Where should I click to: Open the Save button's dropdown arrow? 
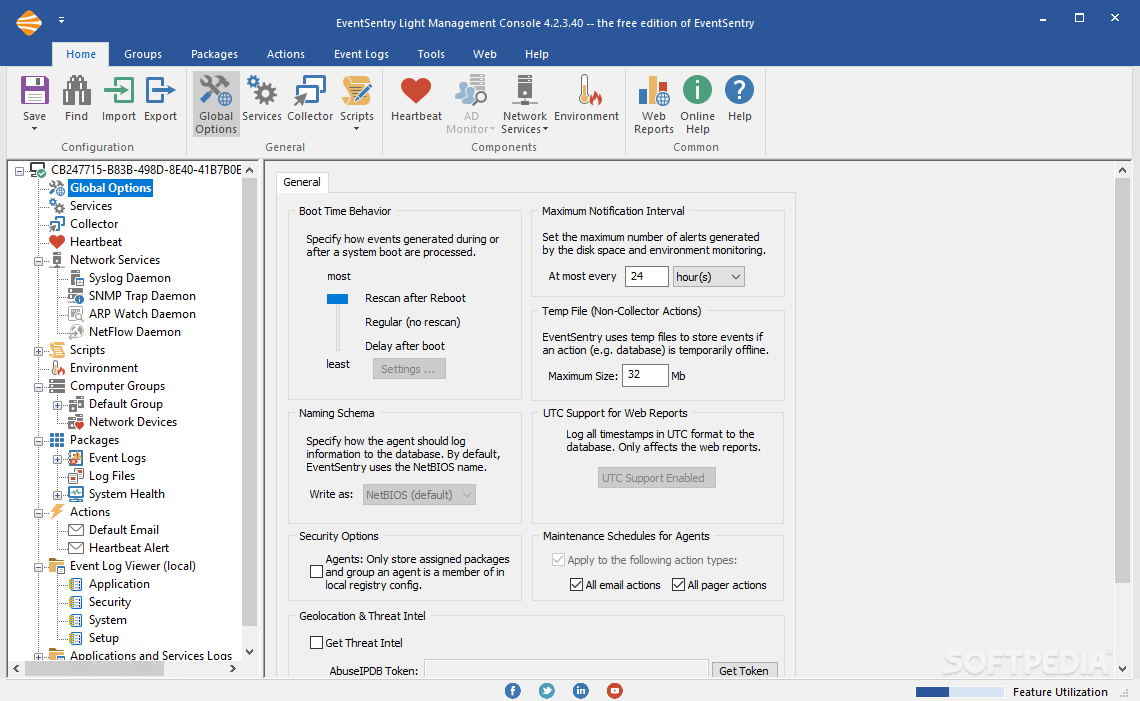[x=34, y=129]
